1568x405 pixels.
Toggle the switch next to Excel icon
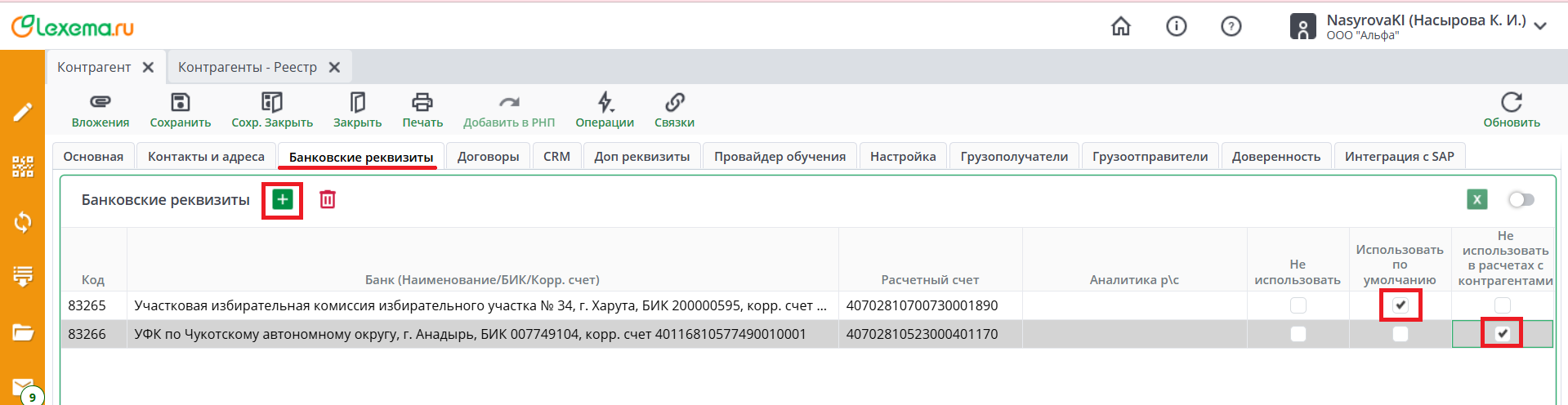1521,200
